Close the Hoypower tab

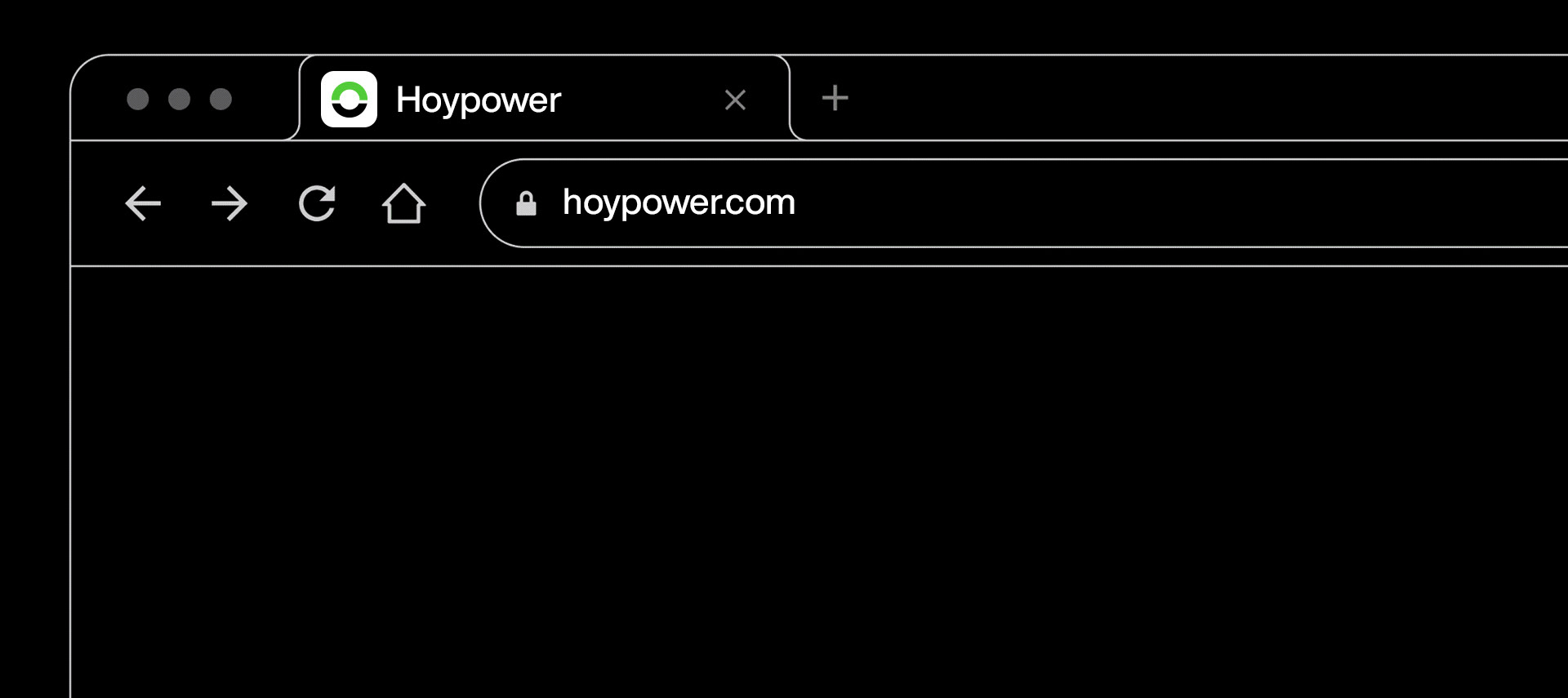click(x=735, y=100)
